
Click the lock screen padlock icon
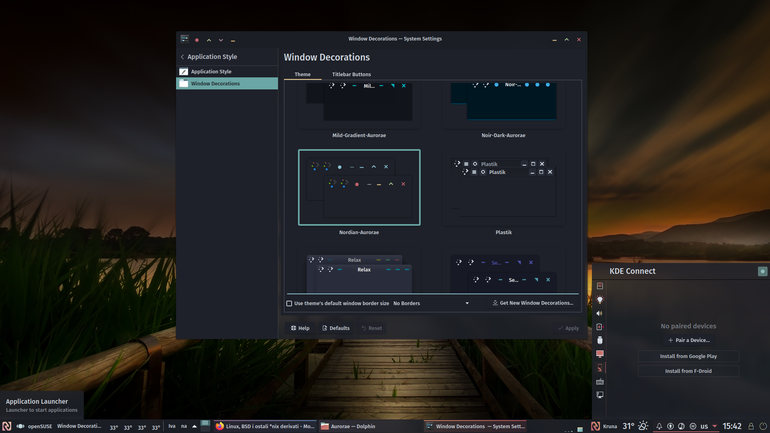(751, 426)
